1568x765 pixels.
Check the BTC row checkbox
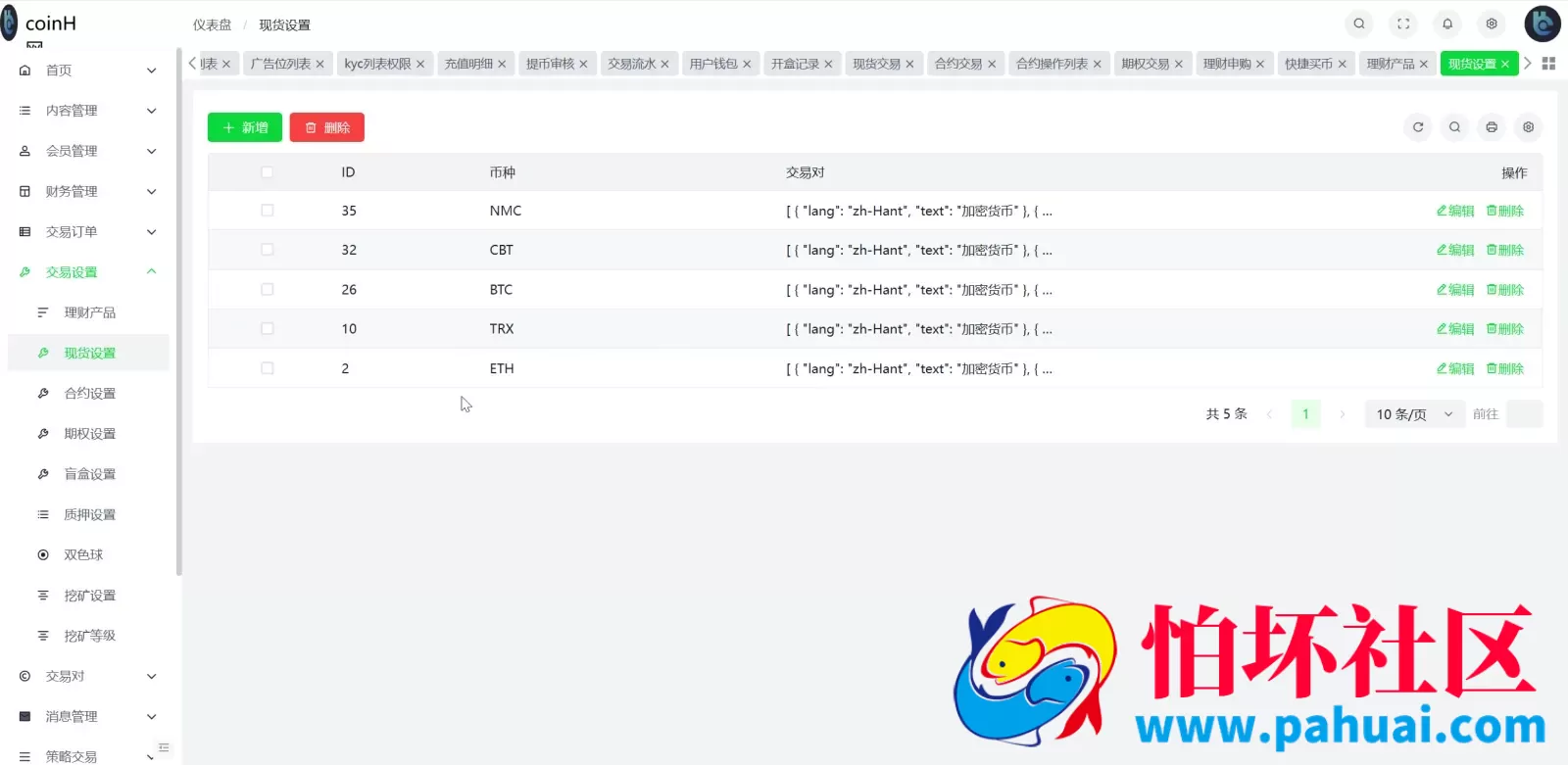coord(267,290)
